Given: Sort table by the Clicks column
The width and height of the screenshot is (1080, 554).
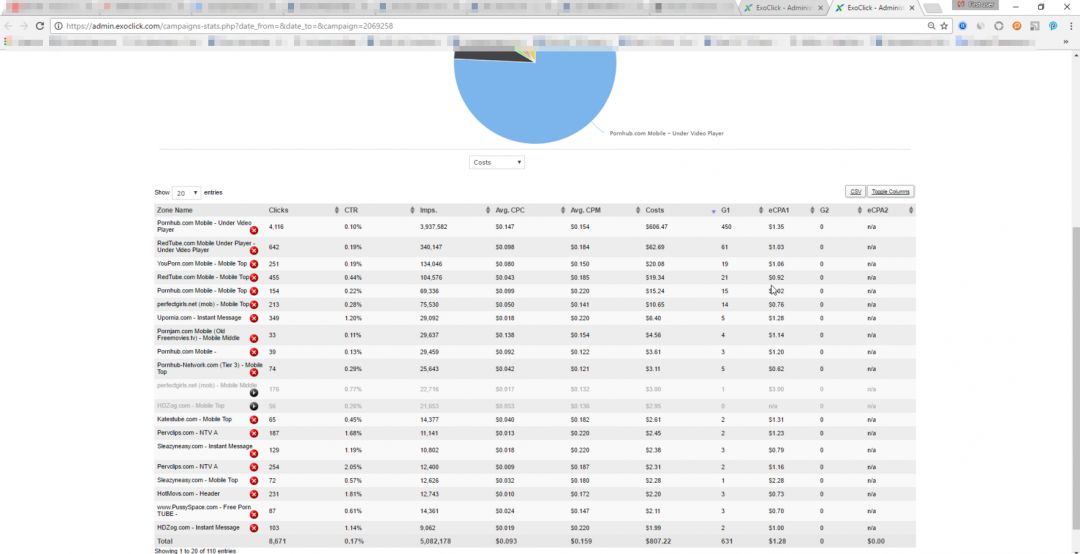Looking at the screenshot, I should (303, 210).
